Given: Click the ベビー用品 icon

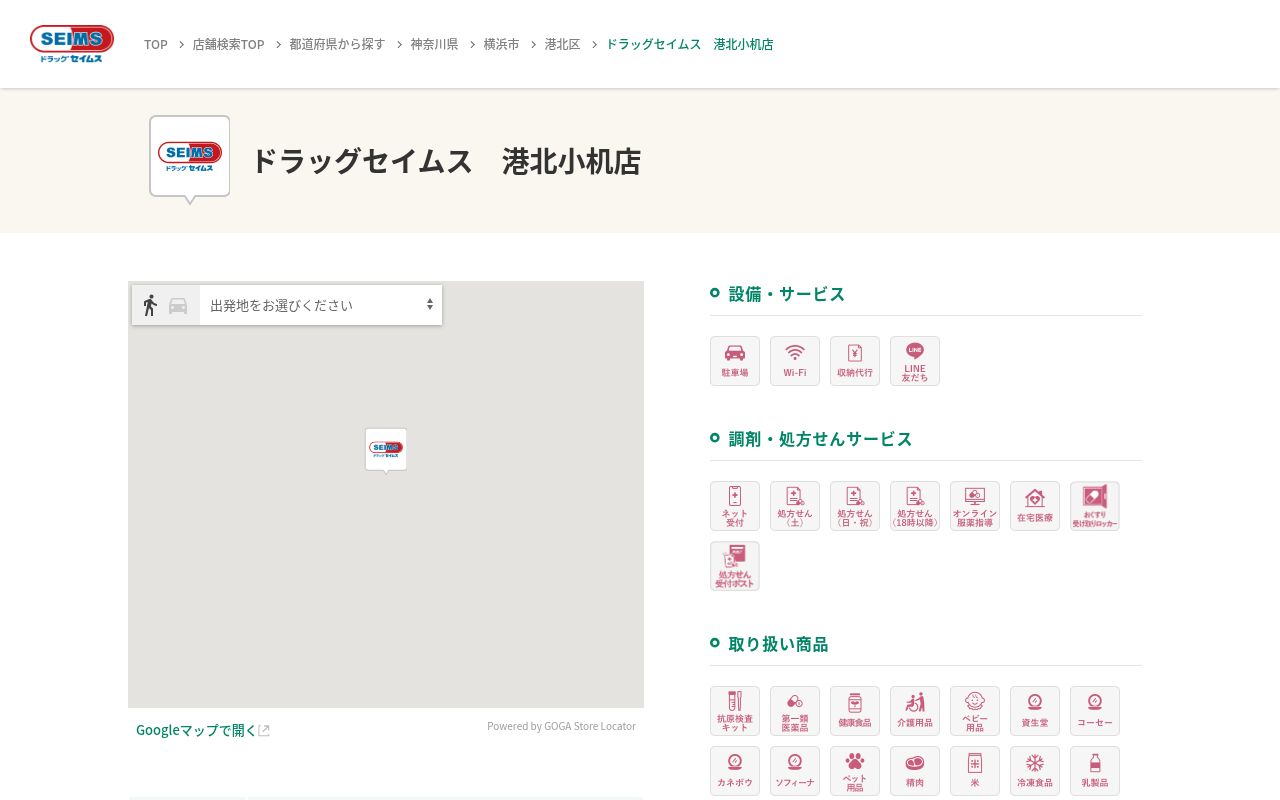Looking at the screenshot, I should (975, 711).
